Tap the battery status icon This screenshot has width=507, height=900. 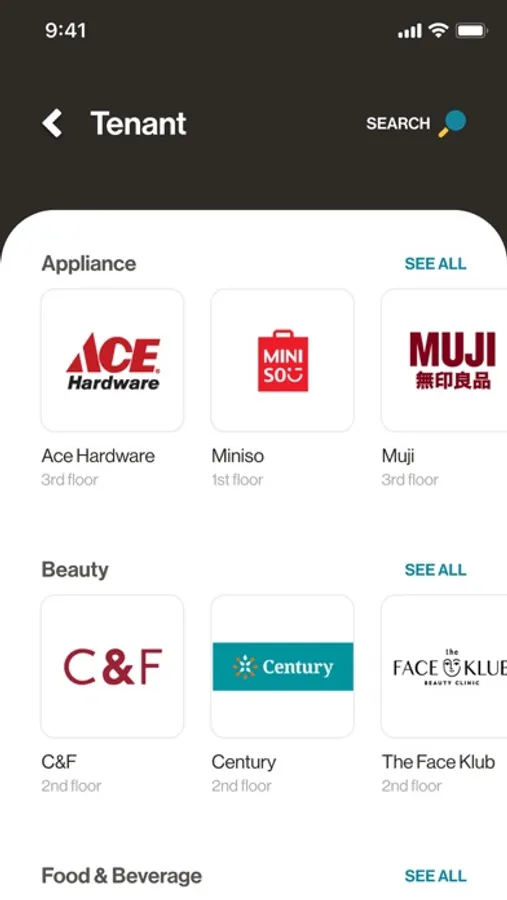[x=471, y=31]
